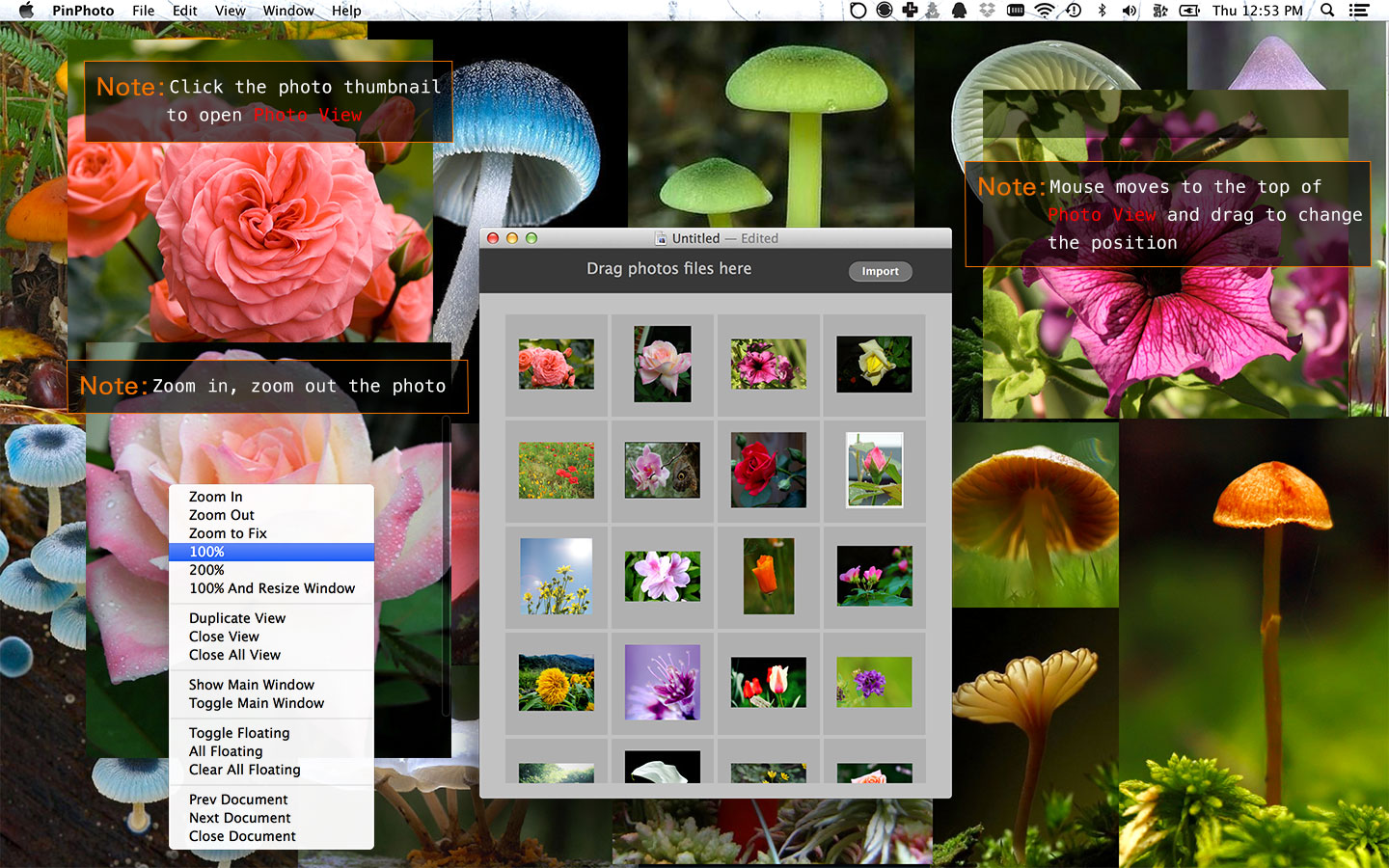Click the Wi-Fi status icon
This screenshot has height=868, width=1389.
click(1045, 11)
